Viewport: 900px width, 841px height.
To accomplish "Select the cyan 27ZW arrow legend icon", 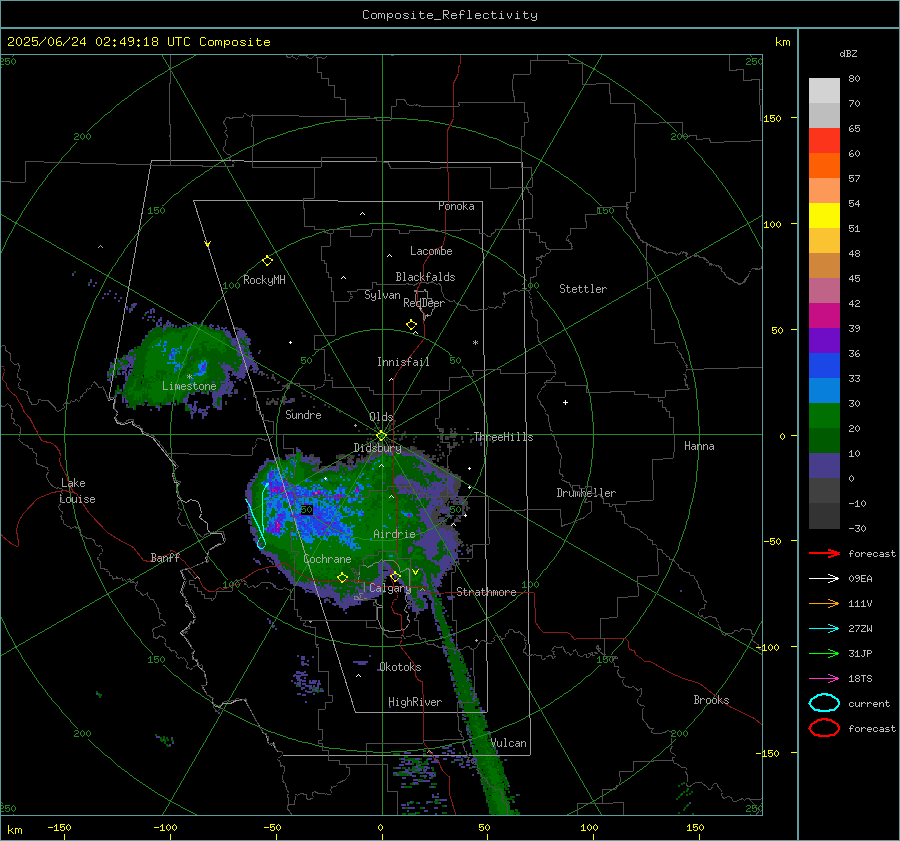I will (x=824, y=629).
